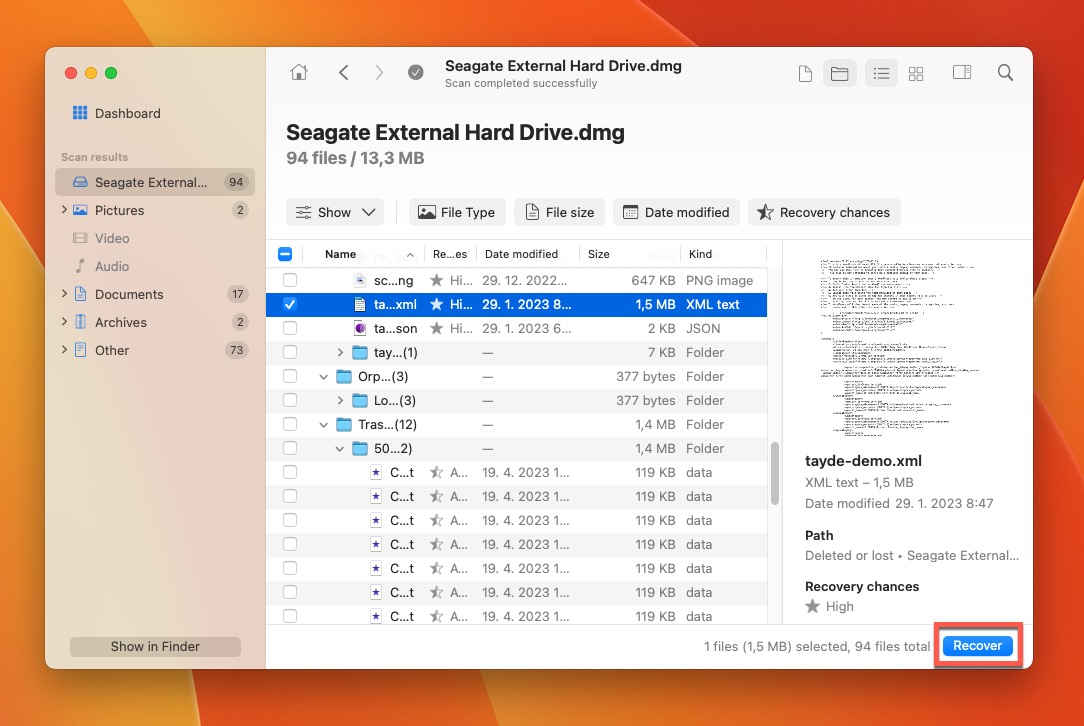Viewport: 1084px width, 726px height.
Task: Click the ta...xml document file icon
Action: tap(359, 304)
